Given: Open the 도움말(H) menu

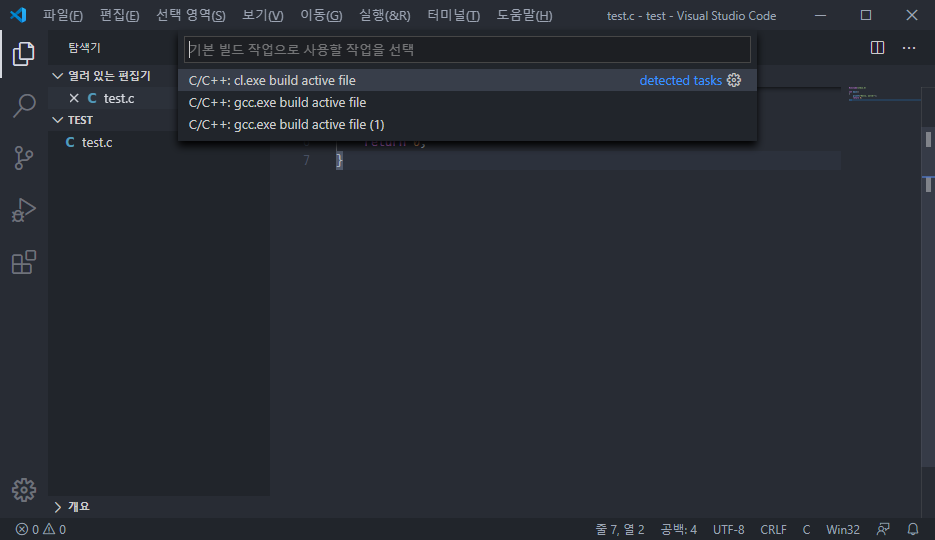Looking at the screenshot, I should 524,15.
